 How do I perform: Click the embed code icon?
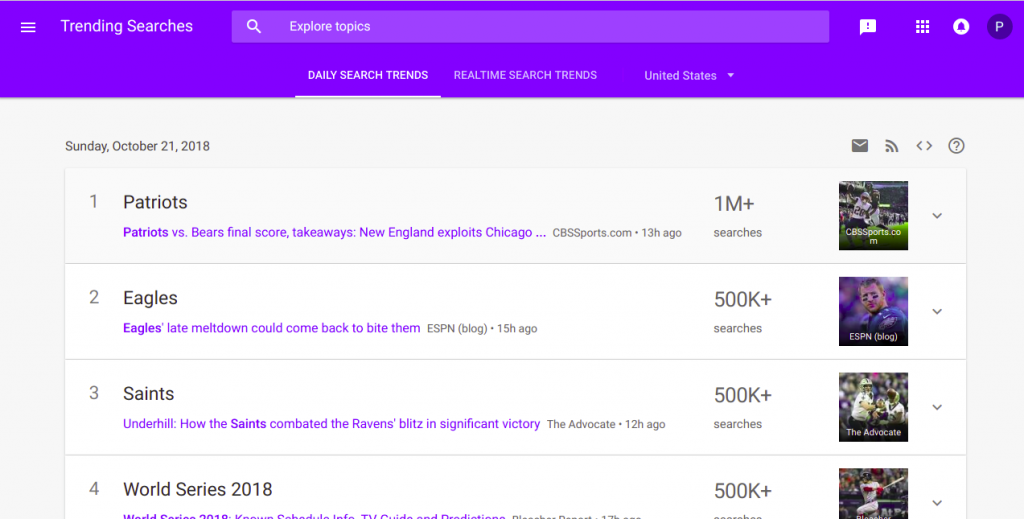point(923,146)
